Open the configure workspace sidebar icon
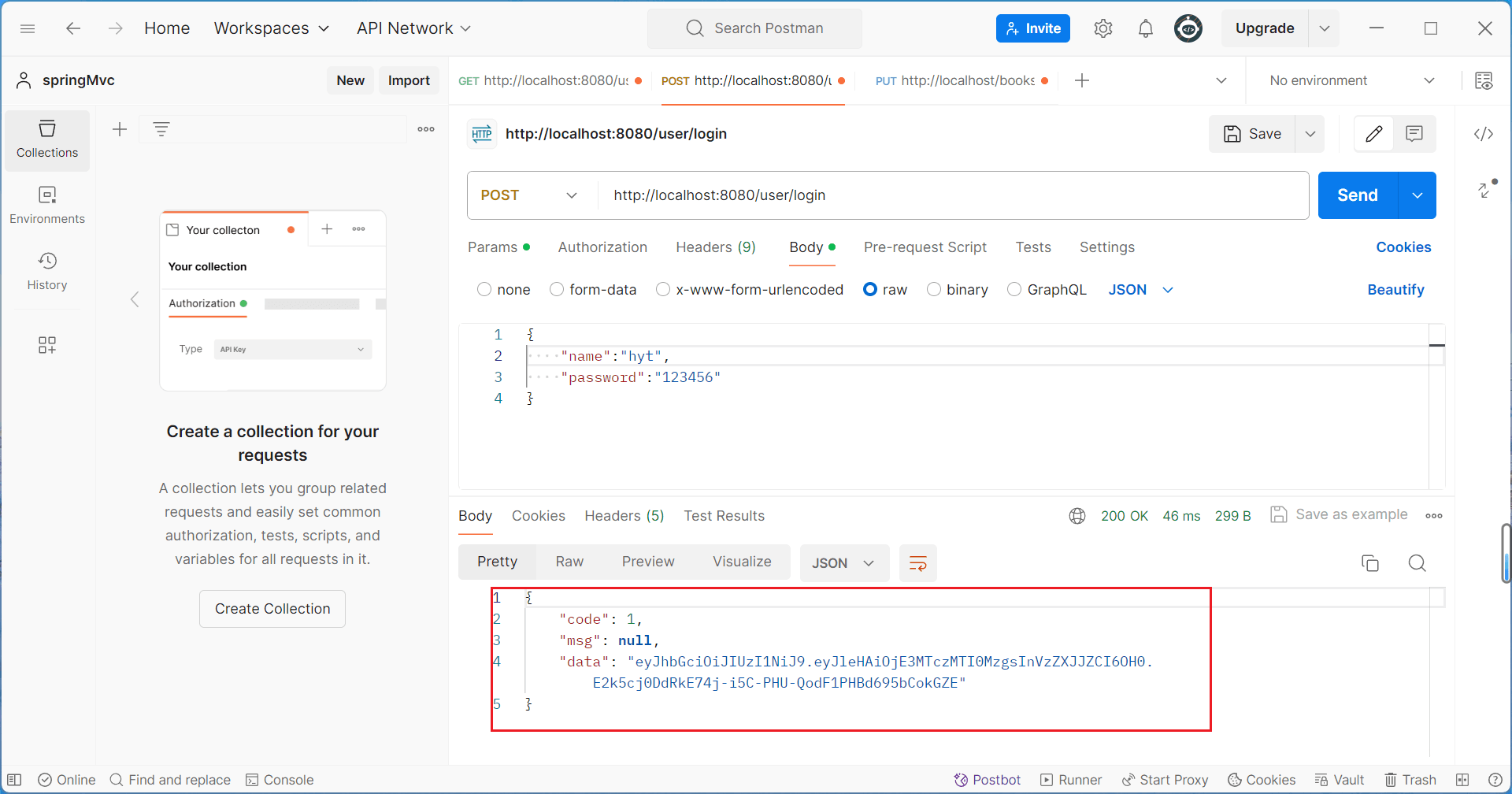The image size is (1512, 794). [x=47, y=345]
